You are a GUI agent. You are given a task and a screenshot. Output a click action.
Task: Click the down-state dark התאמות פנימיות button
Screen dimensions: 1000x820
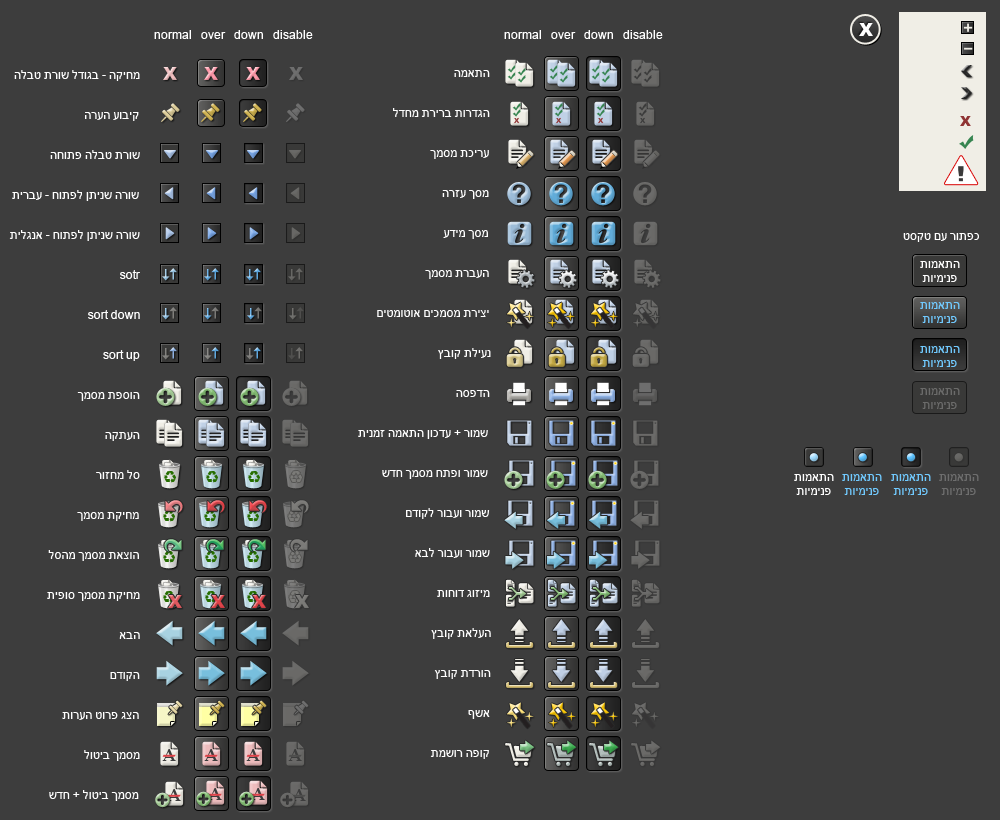tap(939, 355)
